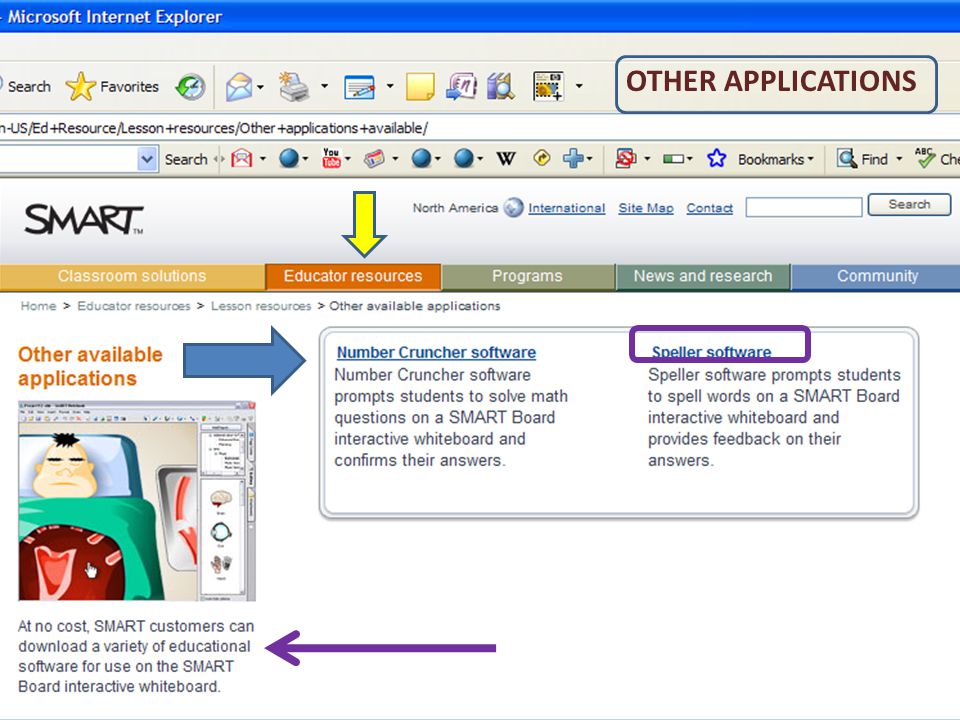Open the History clock icon
Viewport: 960px width, 720px height.
(x=190, y=86)
